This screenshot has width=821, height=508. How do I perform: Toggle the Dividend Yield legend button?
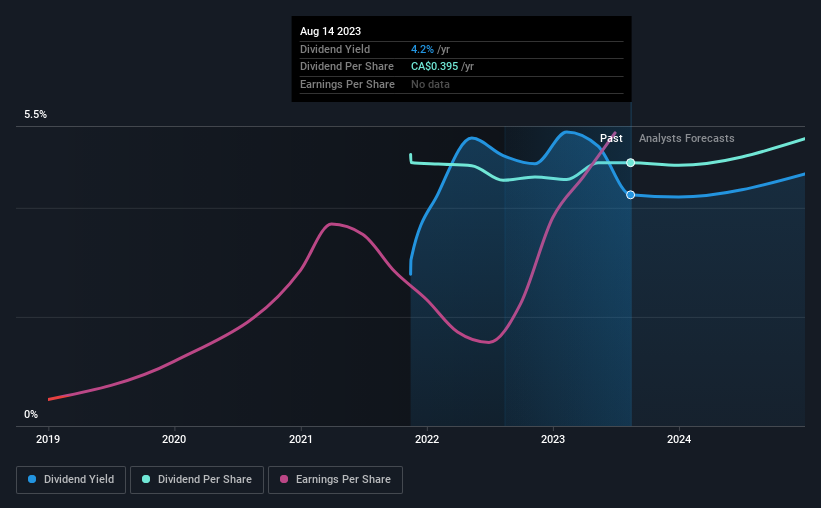pyautogui.click(x=71, y=480)
